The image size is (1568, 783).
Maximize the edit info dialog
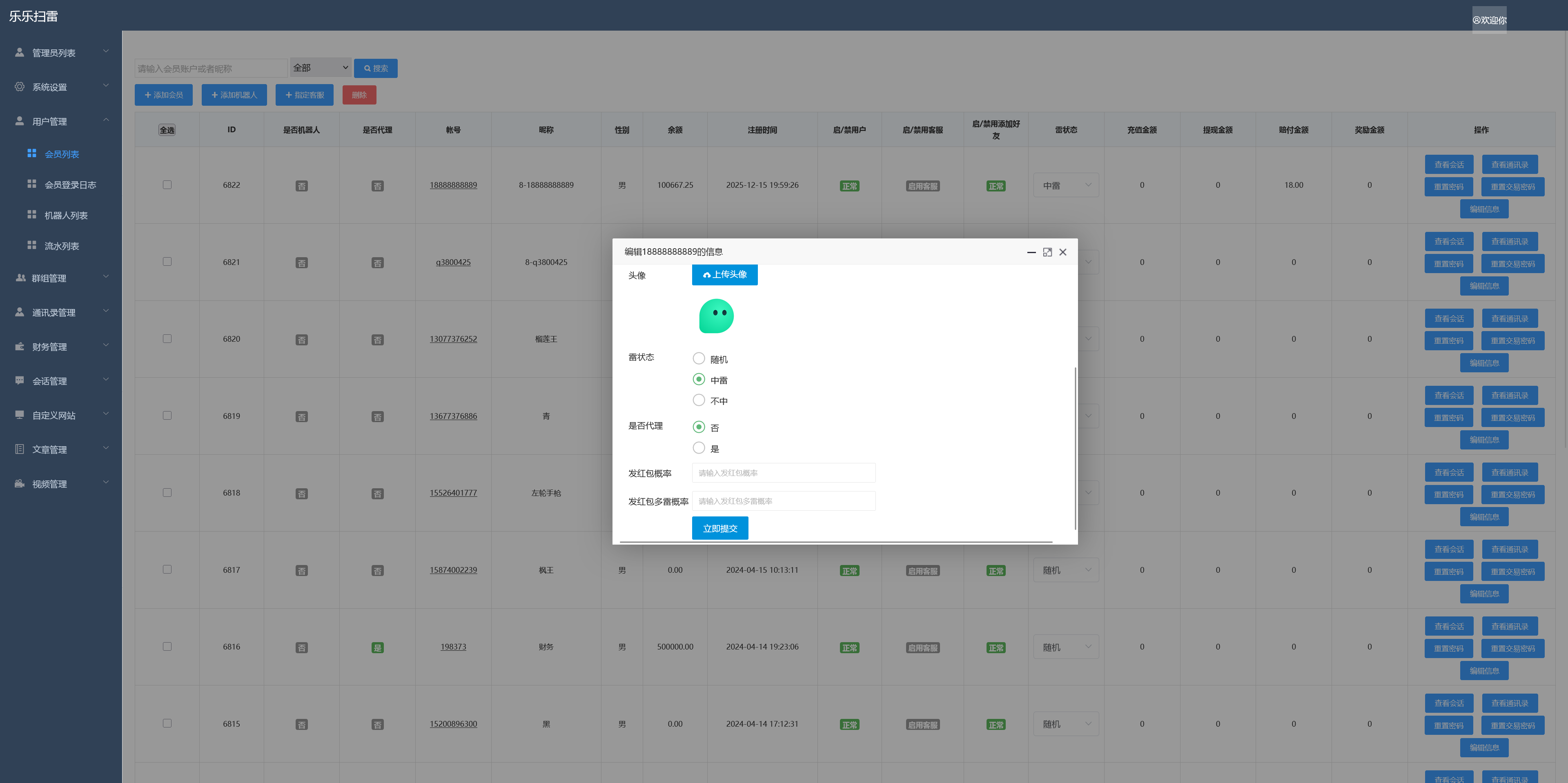click(1047, 252)
